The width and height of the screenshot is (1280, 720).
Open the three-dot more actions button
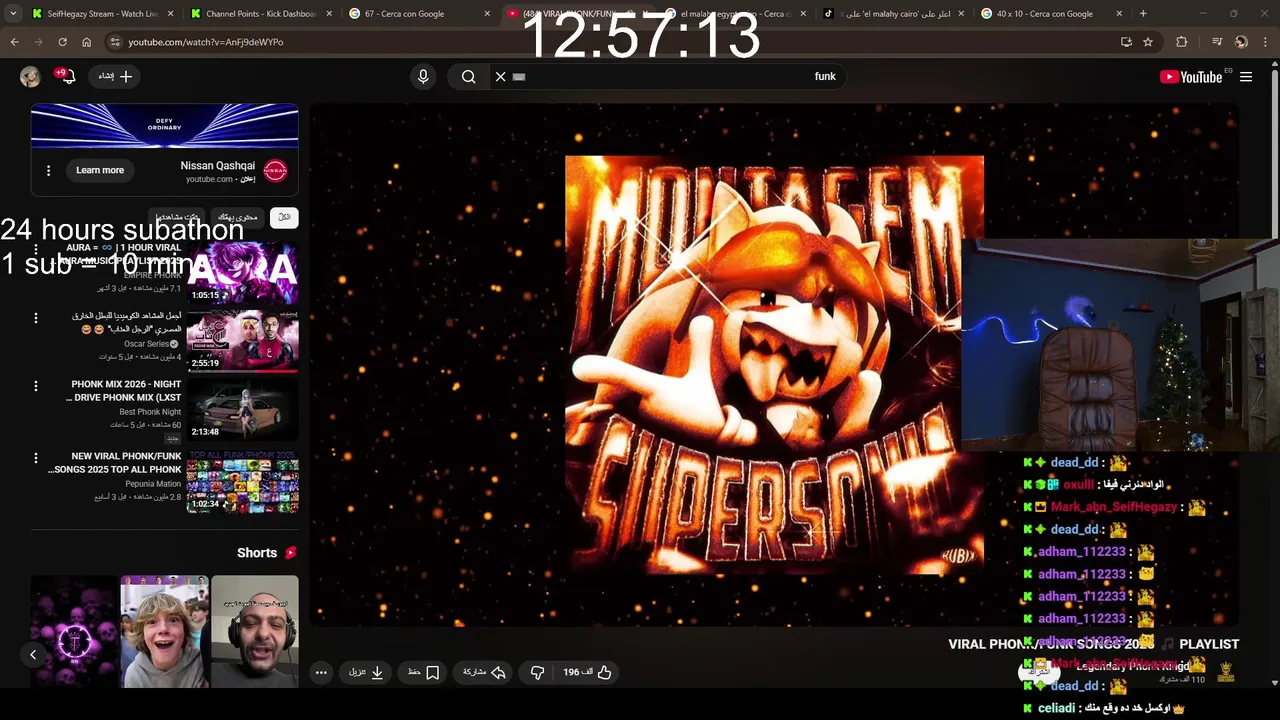[321, 672]
